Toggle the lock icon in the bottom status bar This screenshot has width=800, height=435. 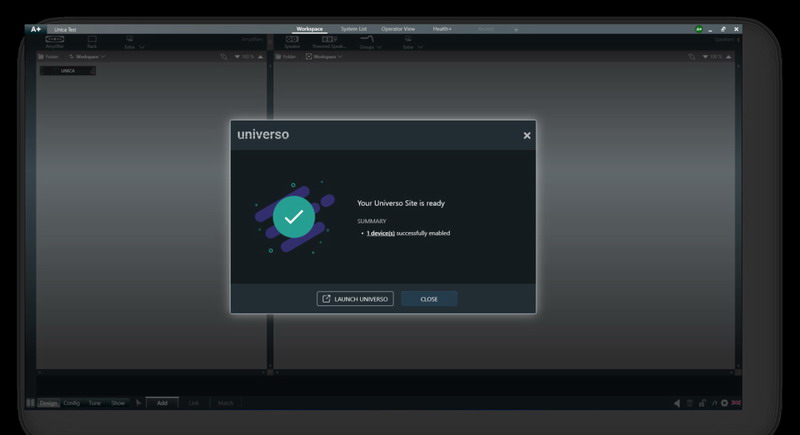[x=703, y=403]
